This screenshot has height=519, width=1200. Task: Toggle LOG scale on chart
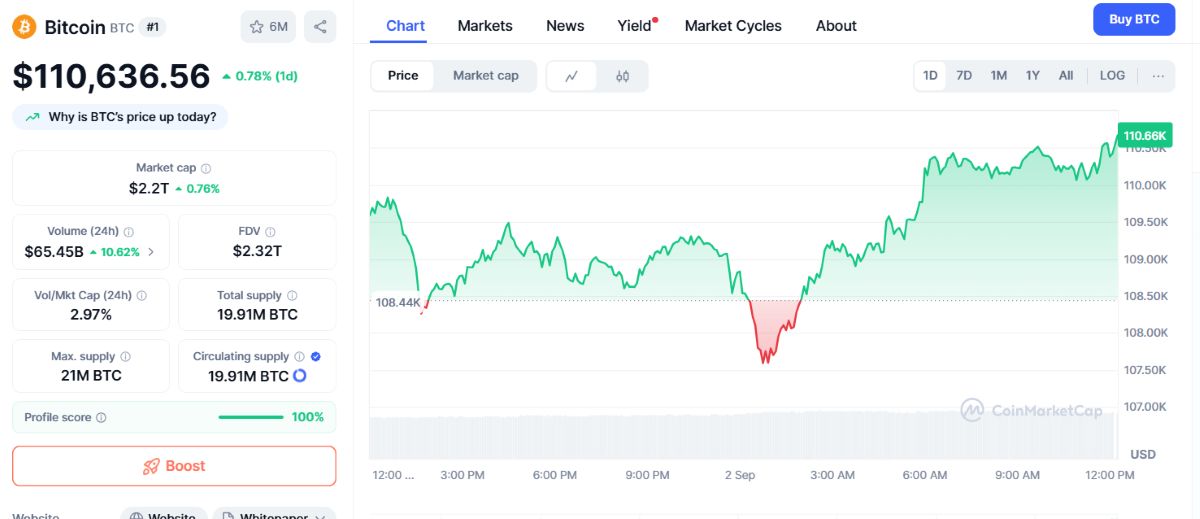click(1112, 76)
